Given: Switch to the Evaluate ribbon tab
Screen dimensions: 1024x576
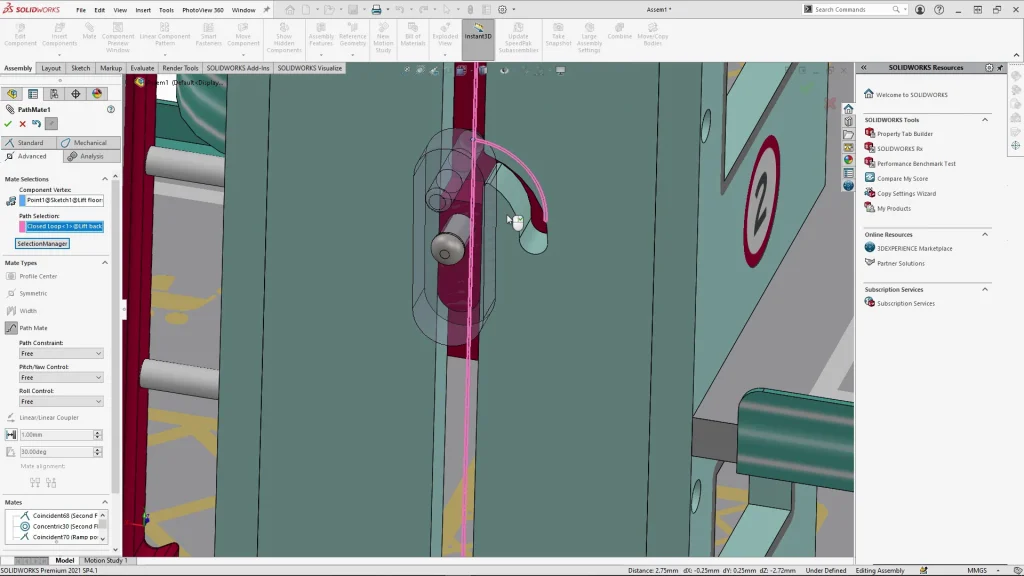Looking at the screenshot, I should click(142, 68).
